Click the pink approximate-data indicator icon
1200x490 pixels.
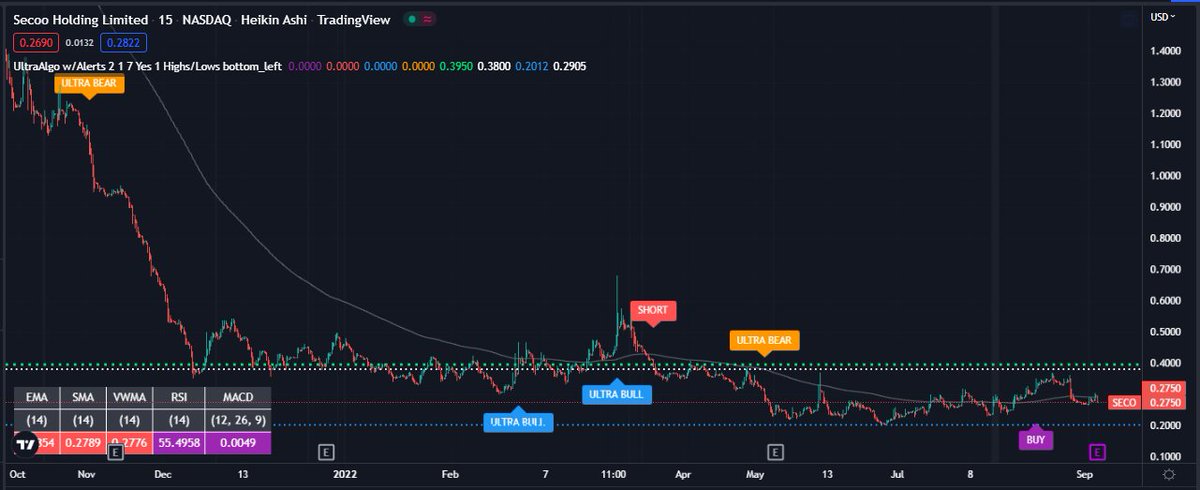click(428, 19)
